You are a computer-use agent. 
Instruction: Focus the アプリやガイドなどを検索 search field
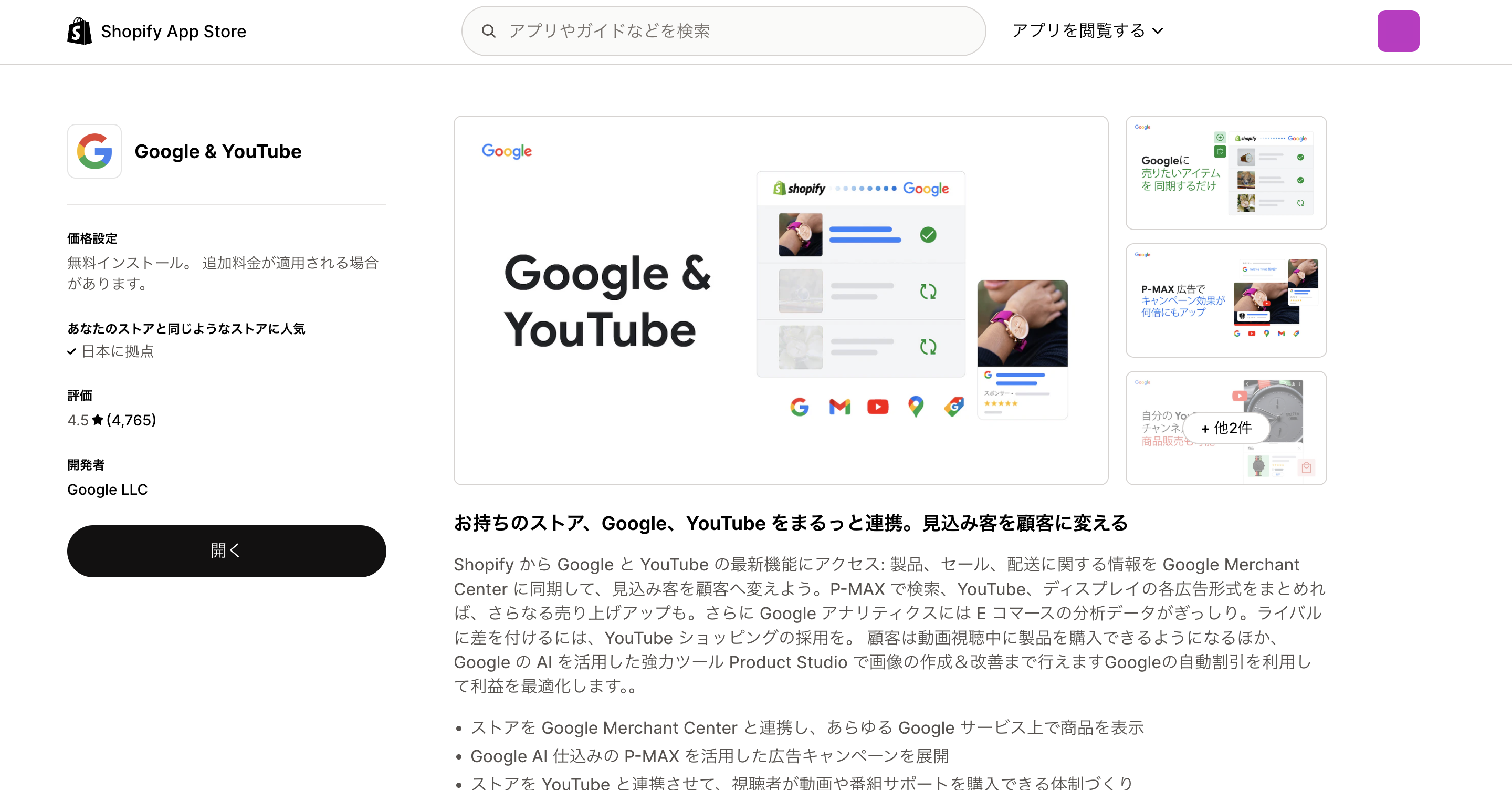click(x=723, y=31)
